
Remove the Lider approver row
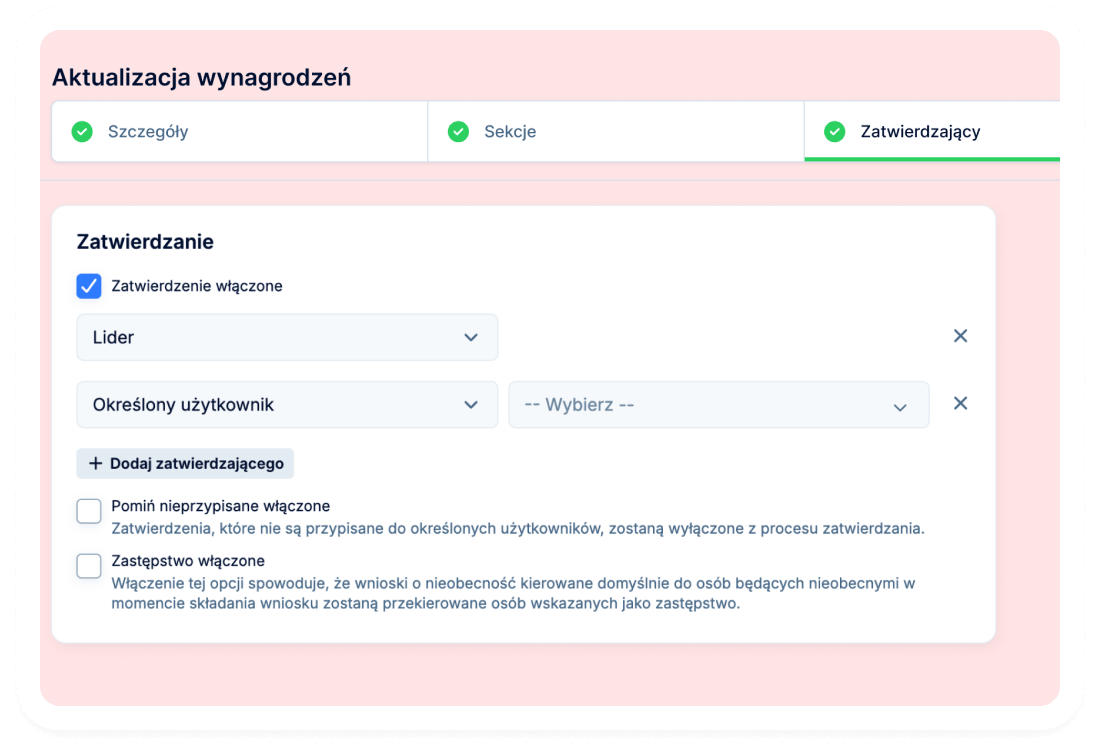(960, 336)
